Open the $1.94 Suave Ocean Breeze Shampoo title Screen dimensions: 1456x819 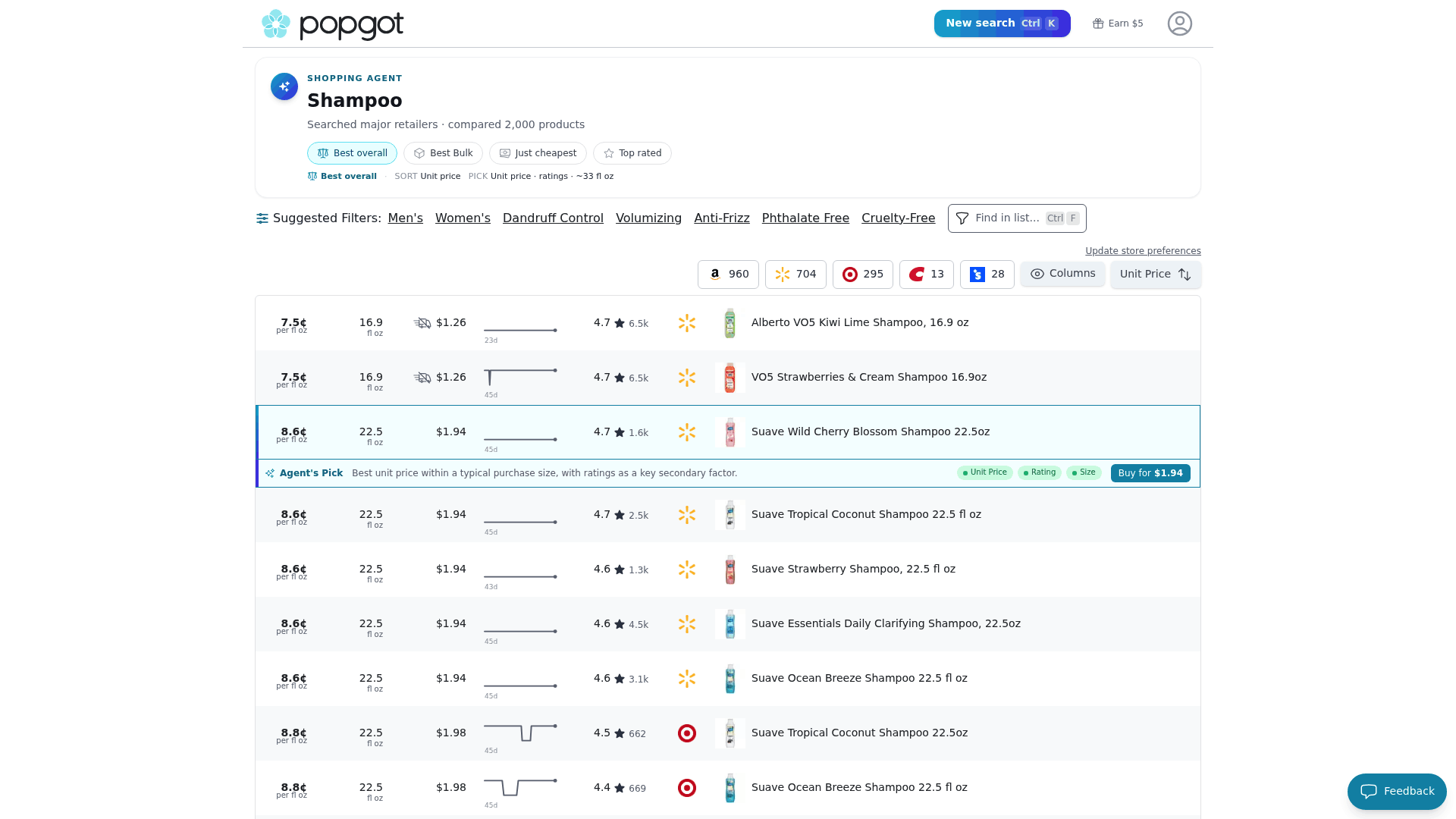point(859,678)
